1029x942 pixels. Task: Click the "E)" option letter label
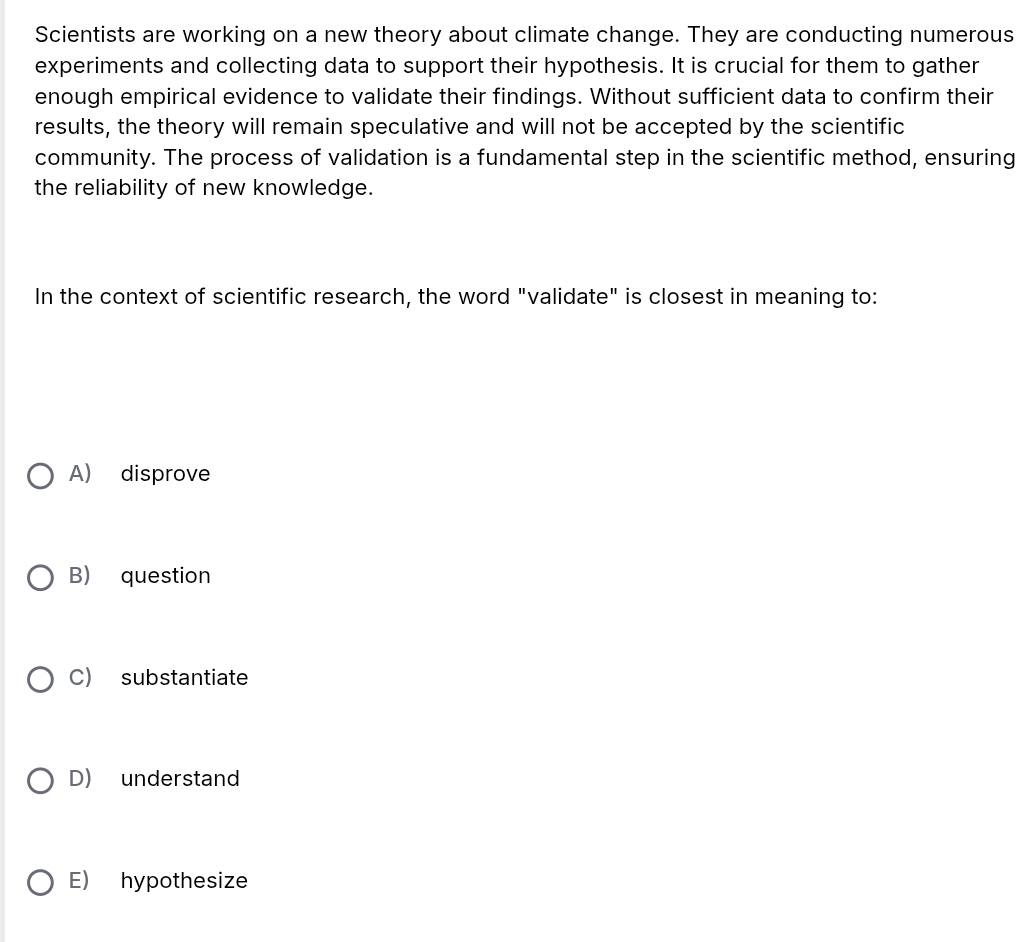pyautogui.click(x=80, y=881)
